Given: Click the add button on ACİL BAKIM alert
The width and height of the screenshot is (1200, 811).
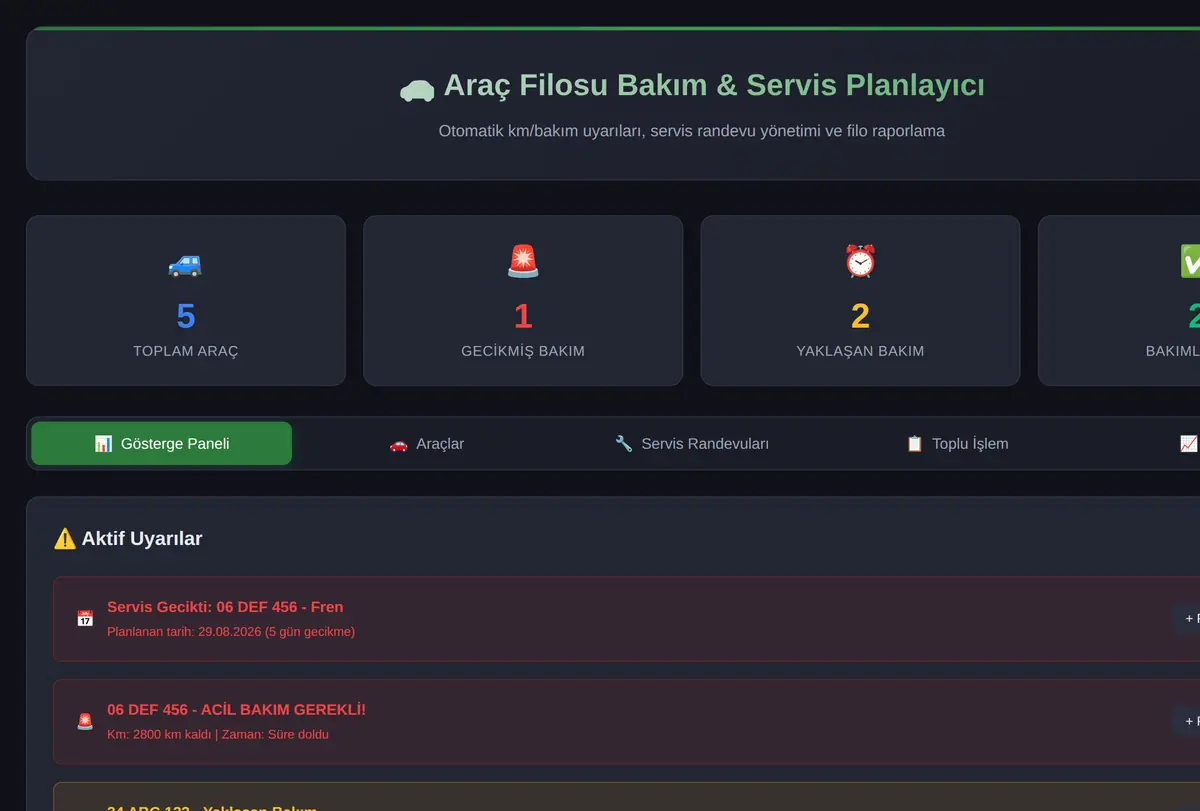Looking at the screenshot, I should (x=1188, y=722).
